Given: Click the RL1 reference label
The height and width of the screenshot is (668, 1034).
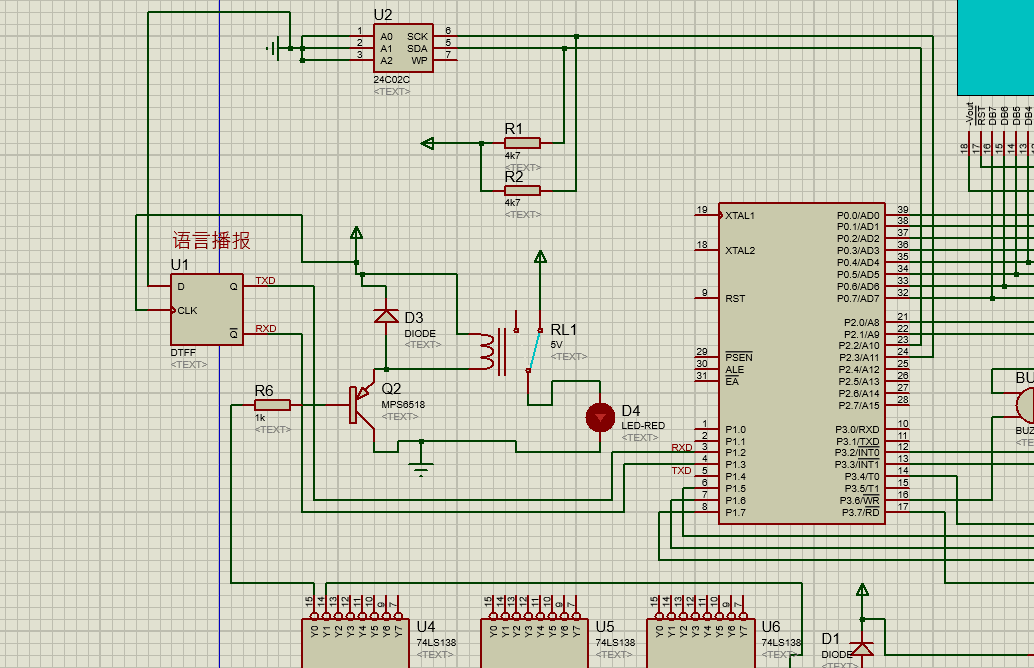Looking at the screenshot, I should click(x=564, y=330).
